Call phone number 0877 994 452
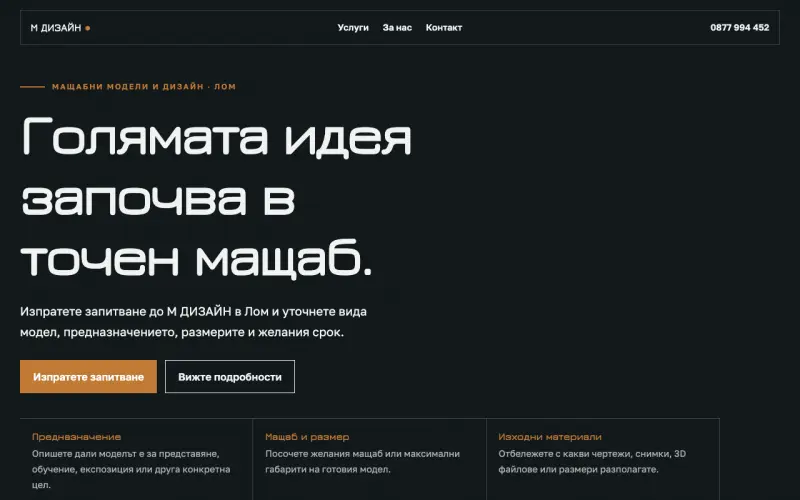Image resolution: width=800 pixels, height=500 pixels. 739,28
